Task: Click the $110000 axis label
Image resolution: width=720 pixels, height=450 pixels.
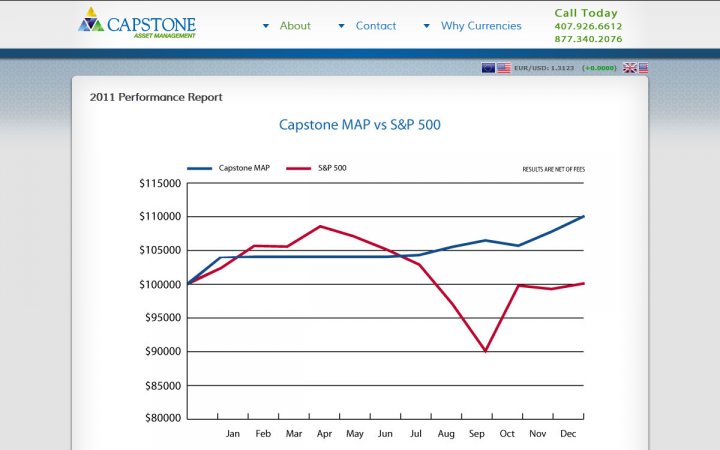Action: [160, 217]
